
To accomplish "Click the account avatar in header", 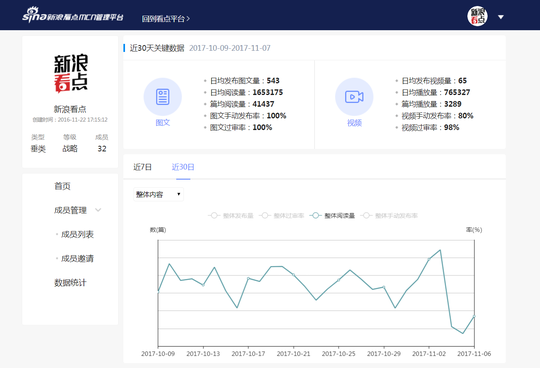I will (477, 16).
